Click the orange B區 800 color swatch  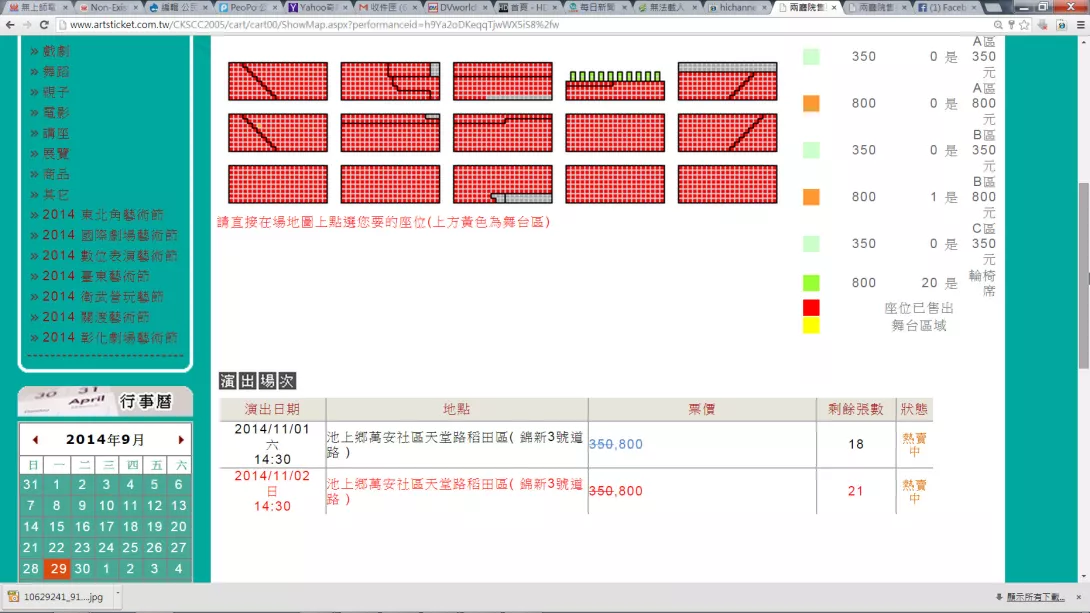[x=811, y=197]
